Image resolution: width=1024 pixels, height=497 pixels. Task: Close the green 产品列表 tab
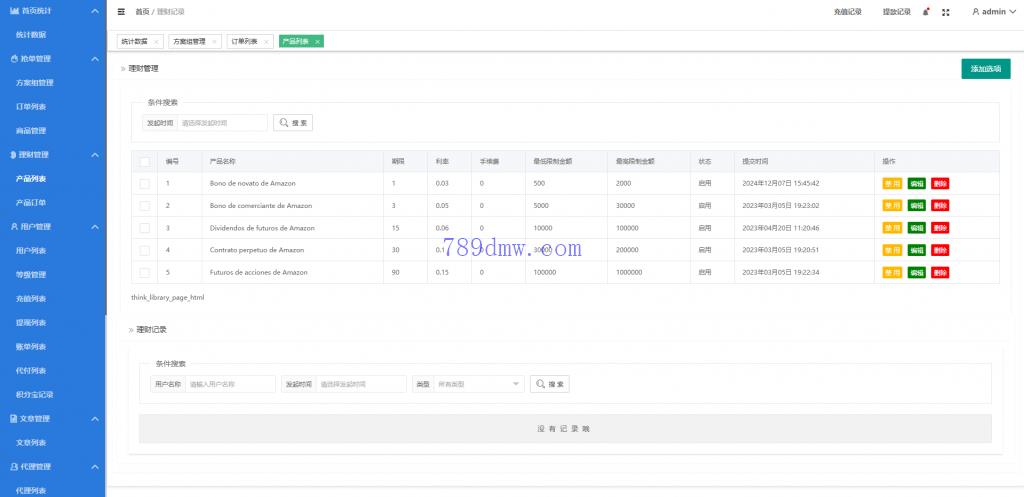(x=317, y=42)
